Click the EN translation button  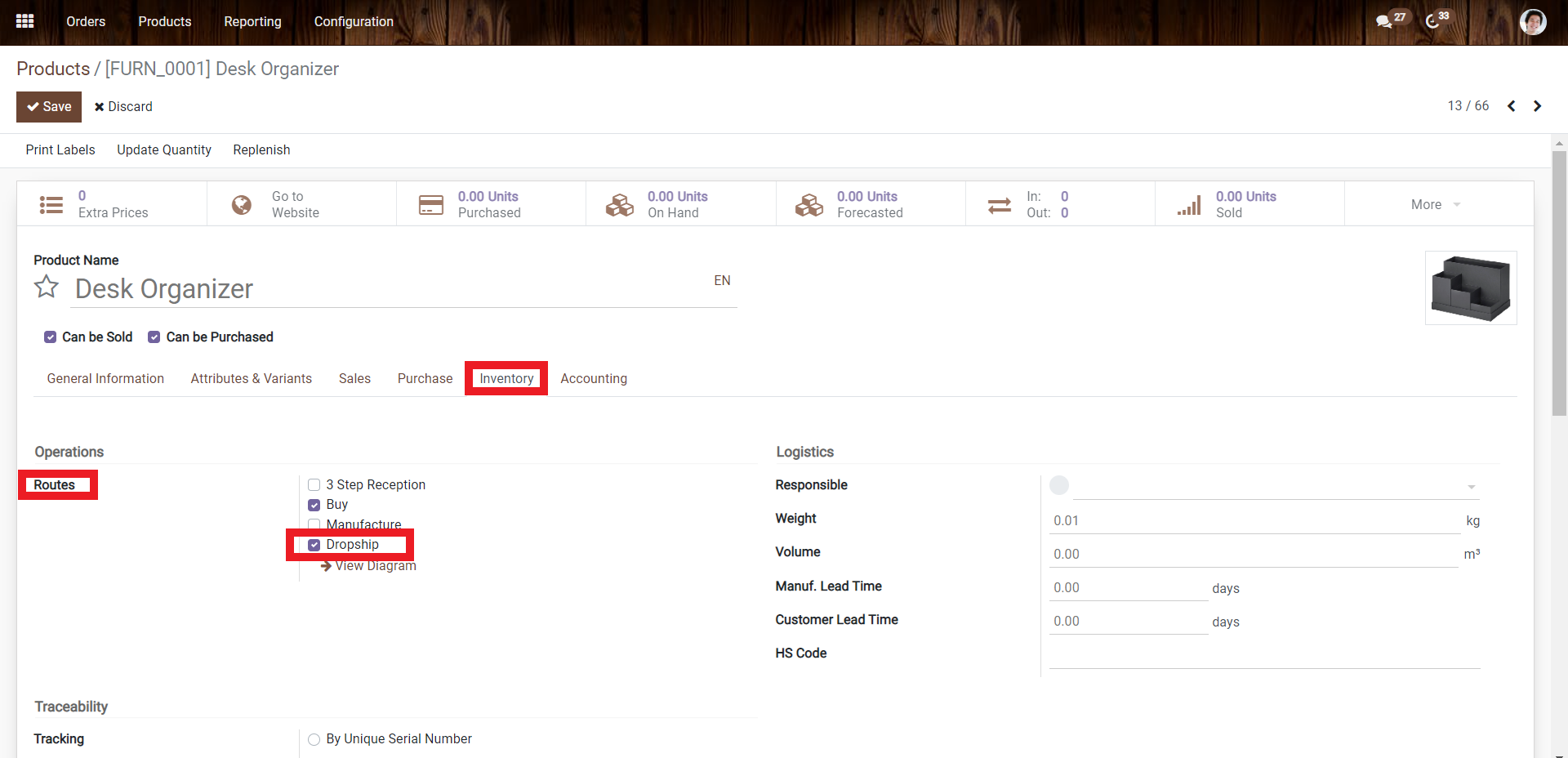[x=722, y=280]
